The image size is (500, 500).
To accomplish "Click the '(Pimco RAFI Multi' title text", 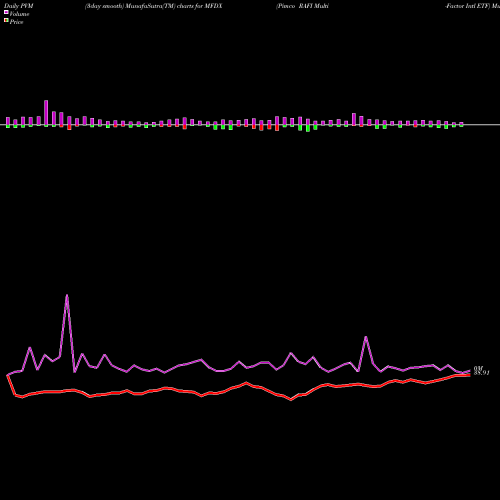I will (302, 6).
